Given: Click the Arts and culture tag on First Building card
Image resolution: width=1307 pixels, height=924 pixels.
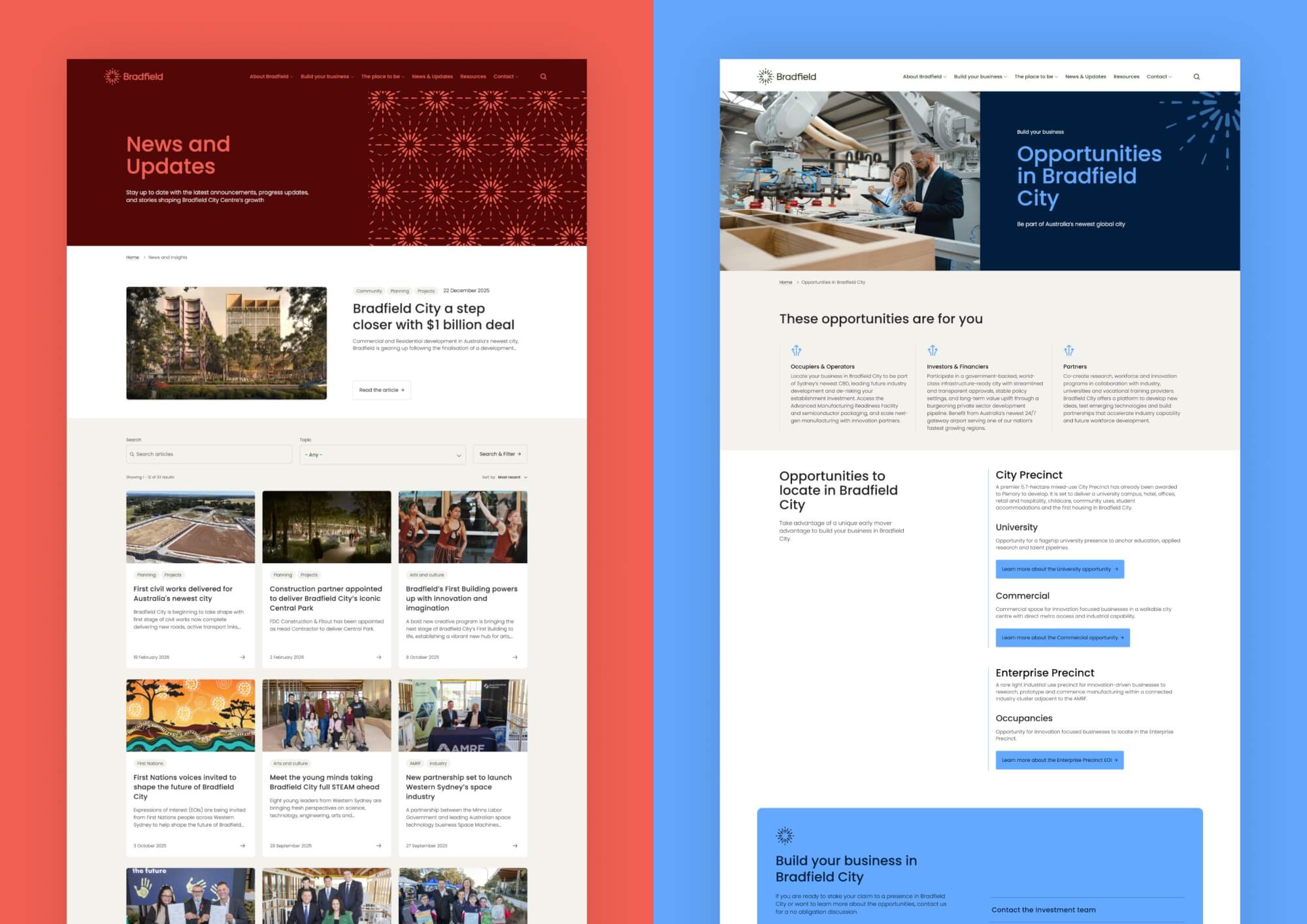Looking at the screenshot, I should [x=427, y=575].
